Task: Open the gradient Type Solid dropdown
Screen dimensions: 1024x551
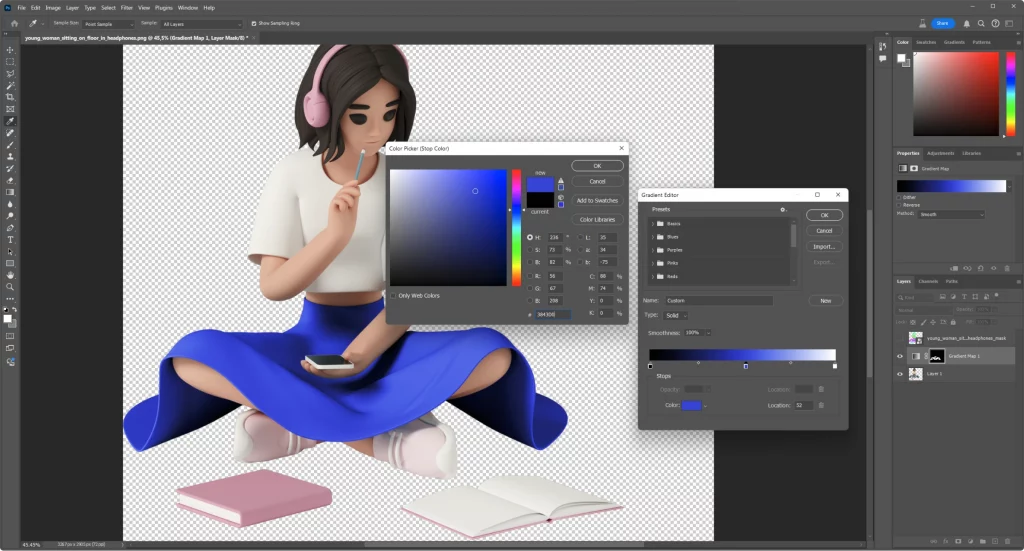Action: pyautogui.click(x=676, y=315)
